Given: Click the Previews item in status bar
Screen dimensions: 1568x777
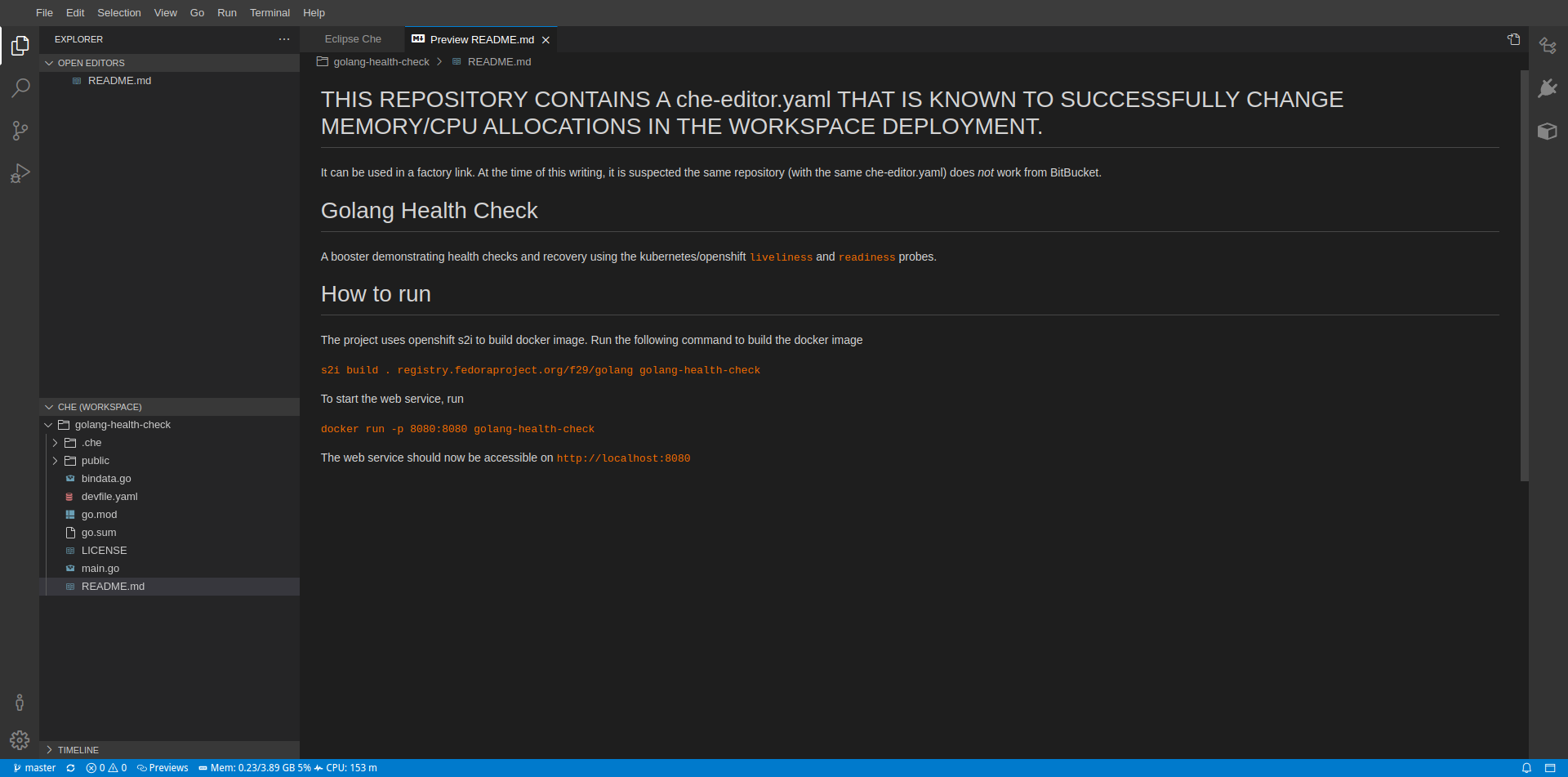Looking at the screenshot, I should [x=163, y=768].
